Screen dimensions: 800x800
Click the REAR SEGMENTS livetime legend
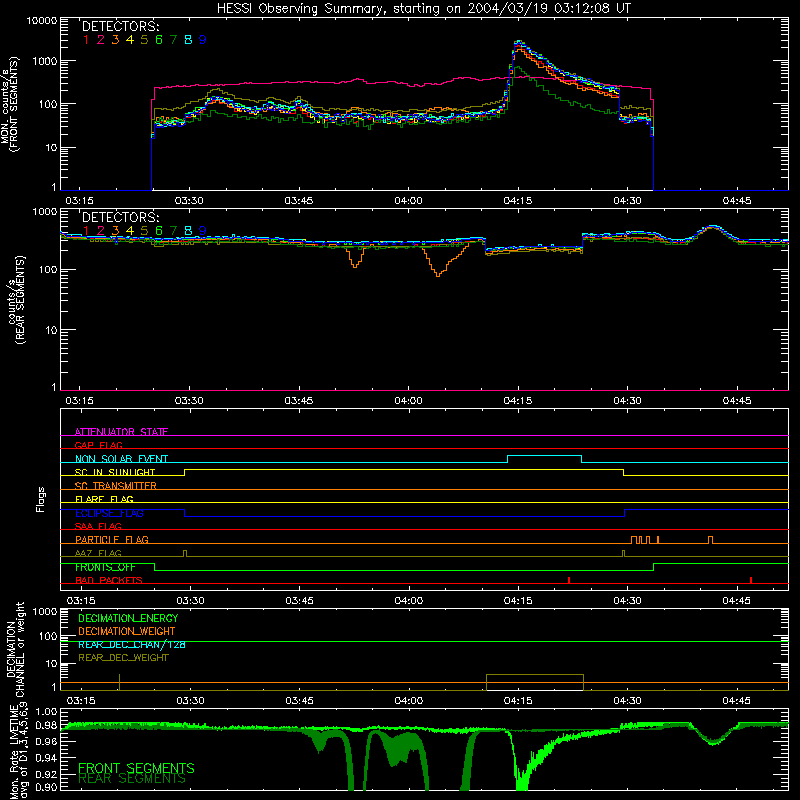132,779
